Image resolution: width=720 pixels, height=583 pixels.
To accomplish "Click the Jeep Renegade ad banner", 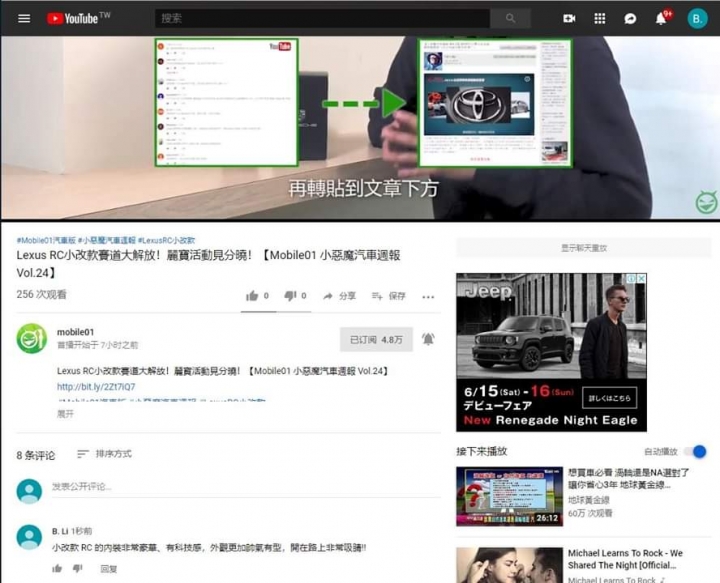I will [x=551, y=352].
